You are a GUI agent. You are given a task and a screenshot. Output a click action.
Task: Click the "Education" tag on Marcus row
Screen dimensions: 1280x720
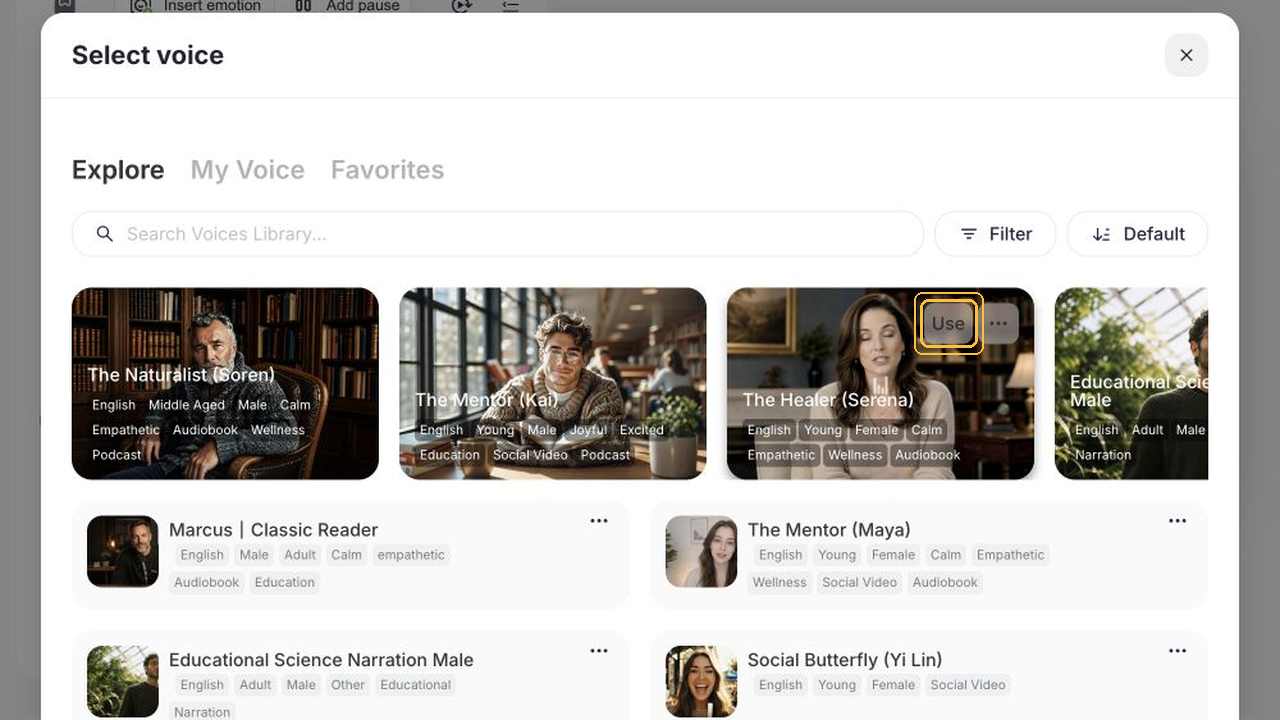point(285,582)
